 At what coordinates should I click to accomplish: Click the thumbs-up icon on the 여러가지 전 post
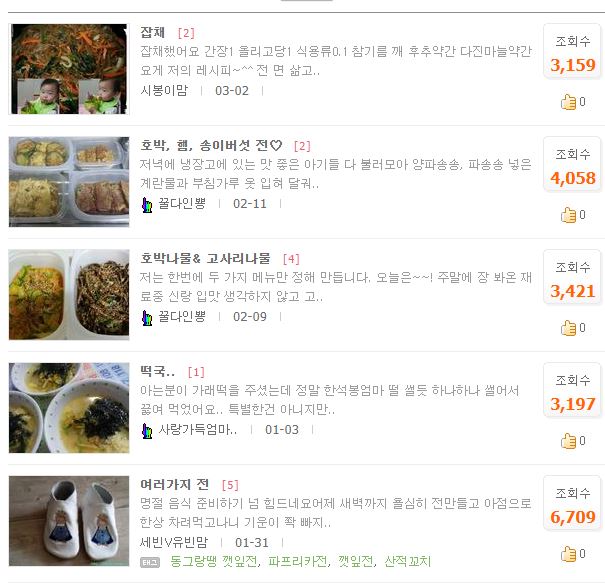click(x=568, y=554)
